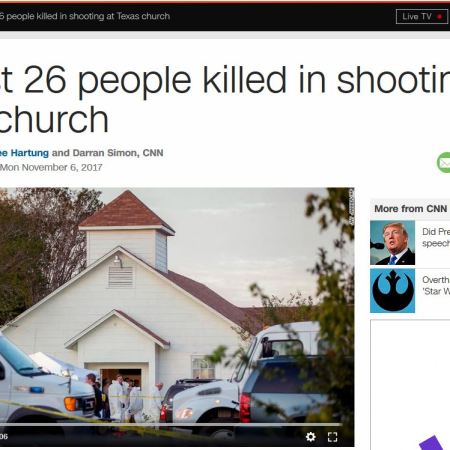Click the church video to play
The height and width of the screenshot is (450, 450).
coord(177,305)
